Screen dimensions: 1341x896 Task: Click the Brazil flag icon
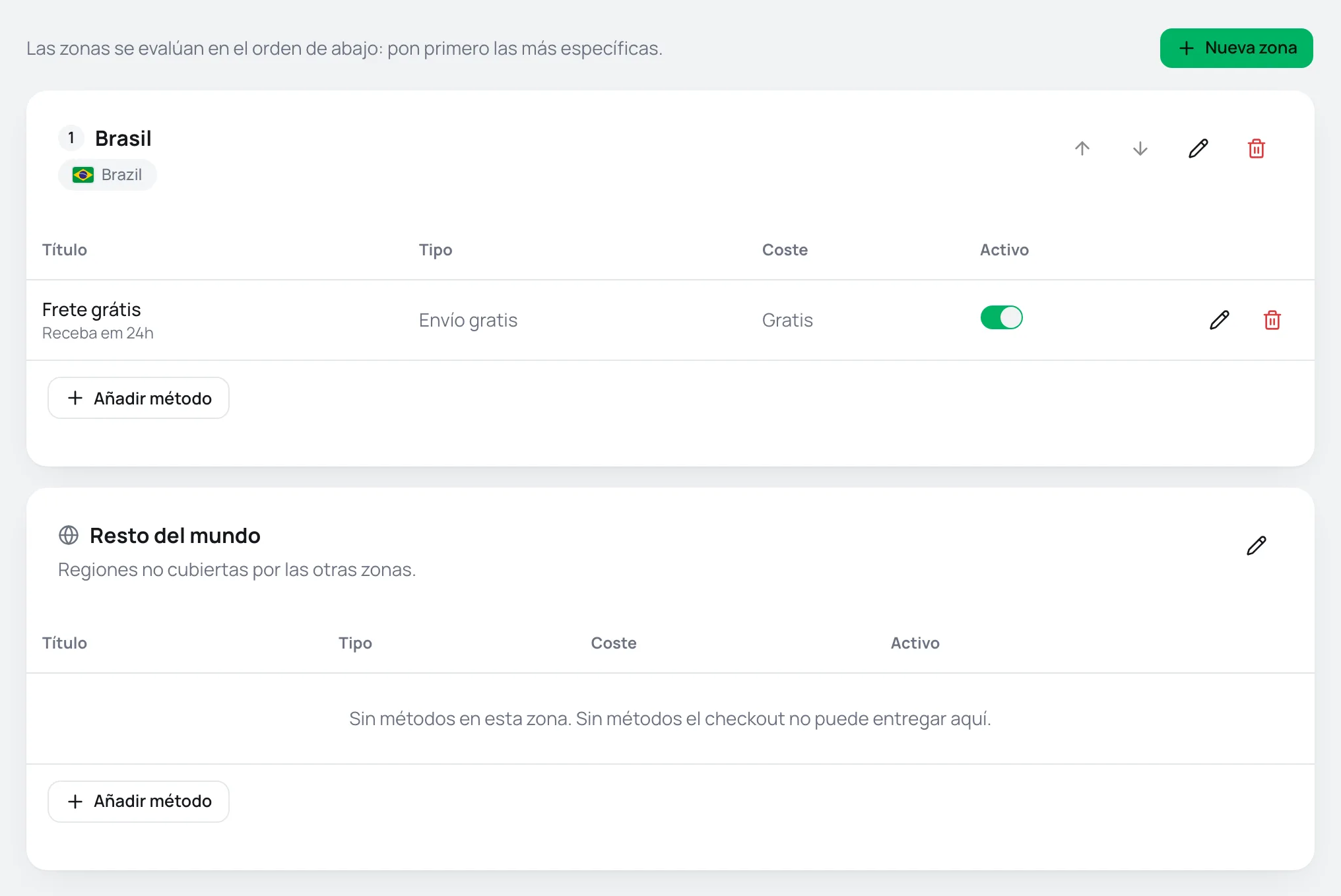click(83, 175)
